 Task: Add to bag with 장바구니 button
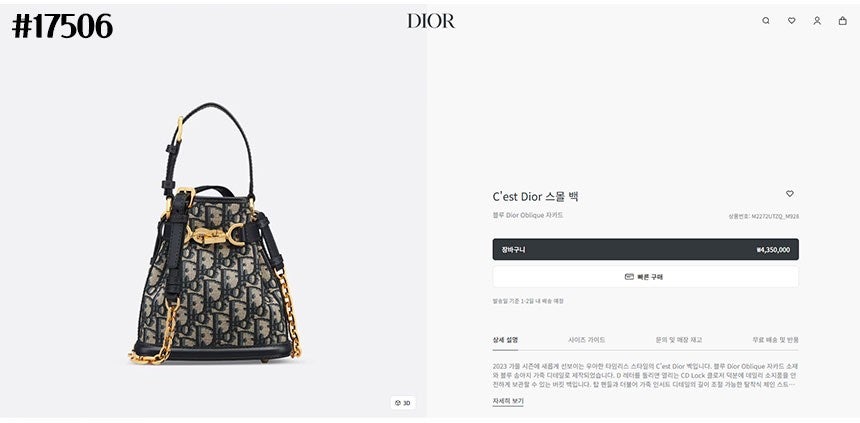point(646,250)
